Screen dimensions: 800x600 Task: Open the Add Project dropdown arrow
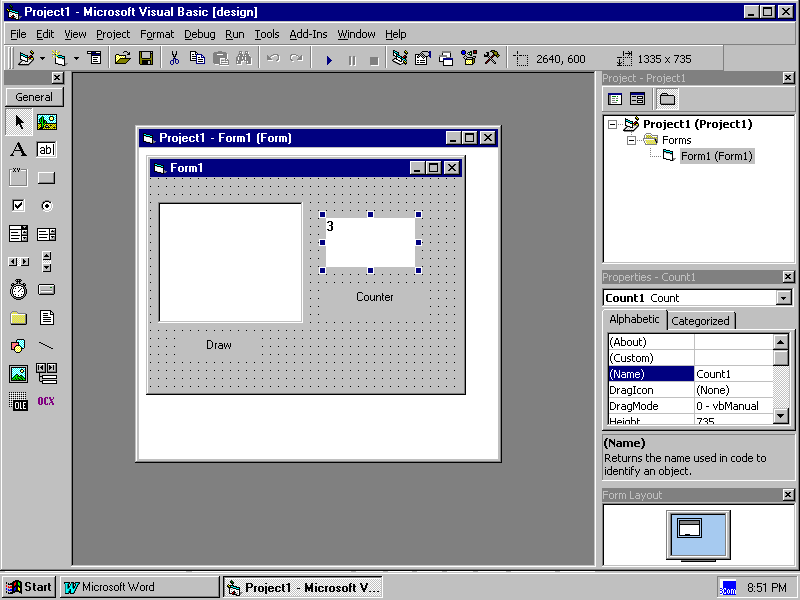[42, 59]
